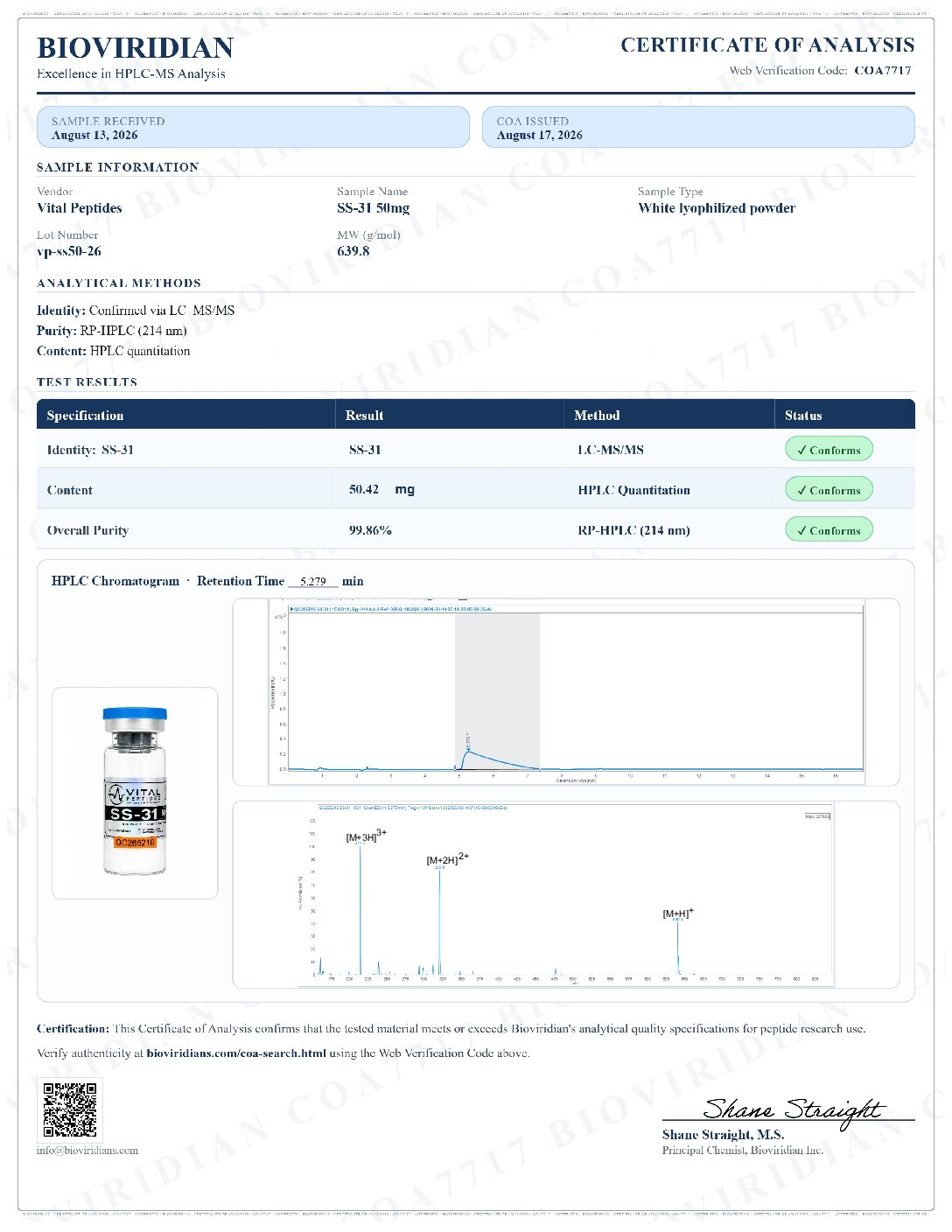Click the Purity RP-HPLC method line
The image size is (952, 1232).
[x=112, y=331]
